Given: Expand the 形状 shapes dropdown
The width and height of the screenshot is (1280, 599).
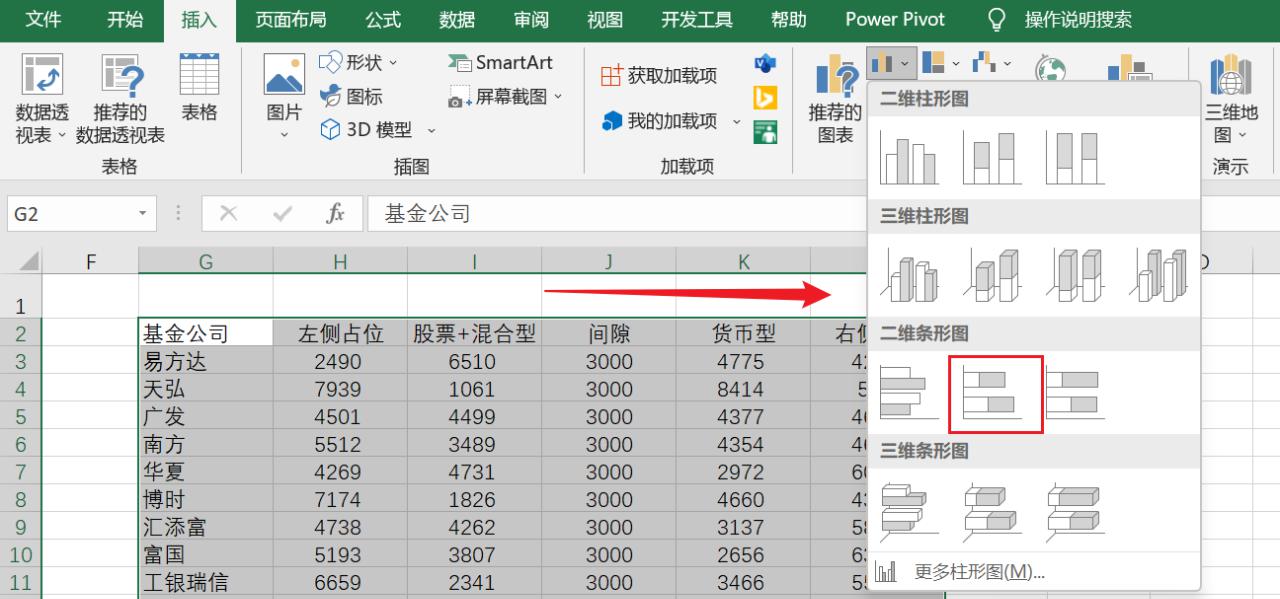Looking at the screenshot, I should coord(393,63).
